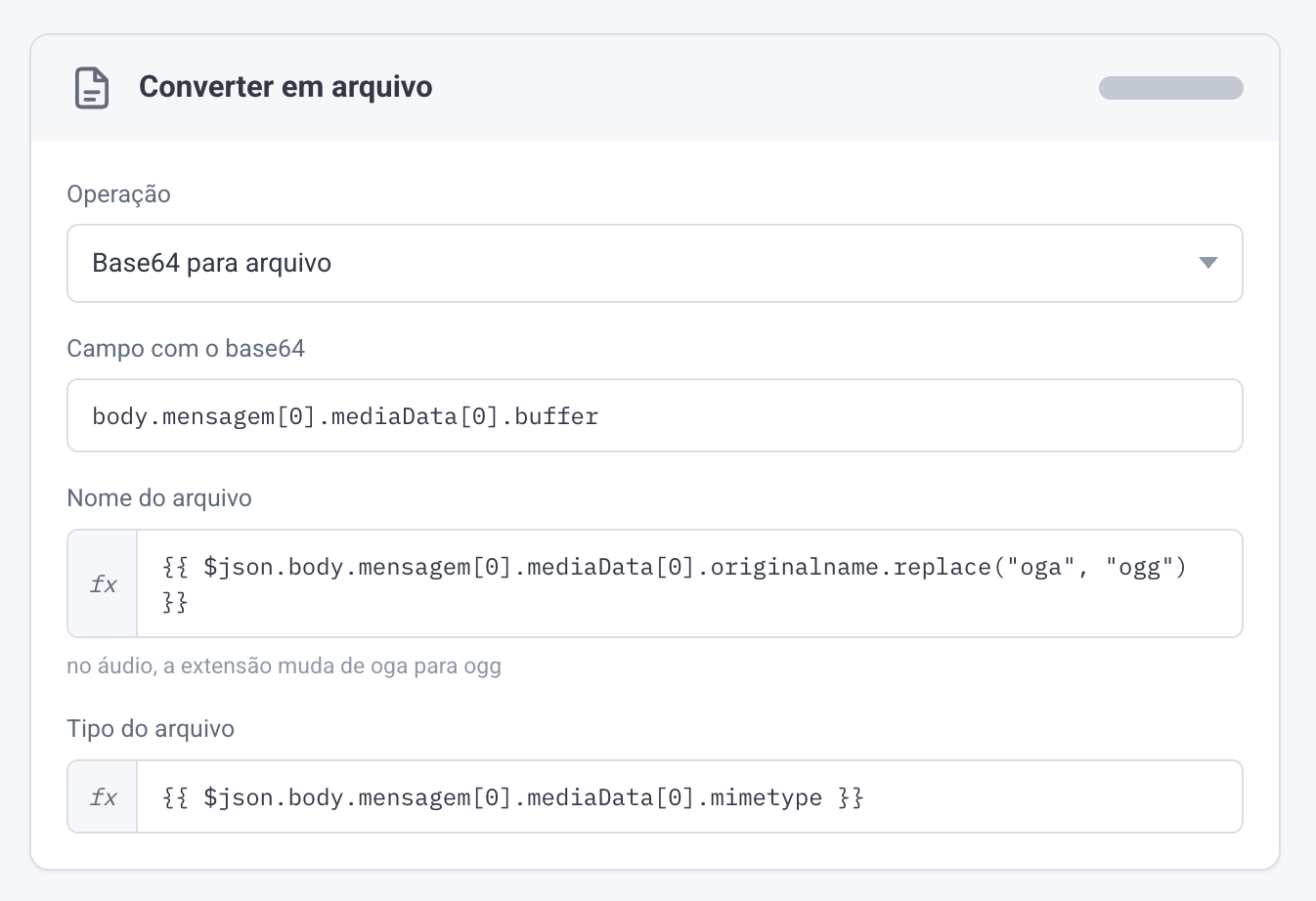This screenshot has width=1316, height=901.
Task: Click the fx icon beside Tipo do arquivo
Action: pyautogui.click(x=103, y=796)
